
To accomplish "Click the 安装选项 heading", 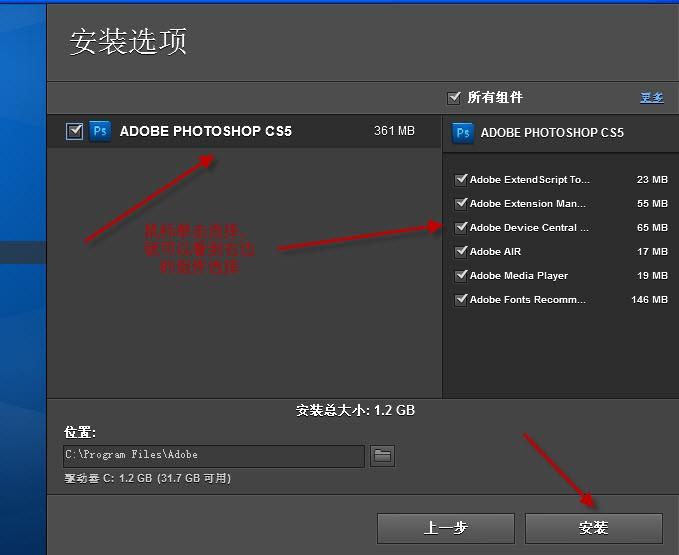I will click(128, 42).
